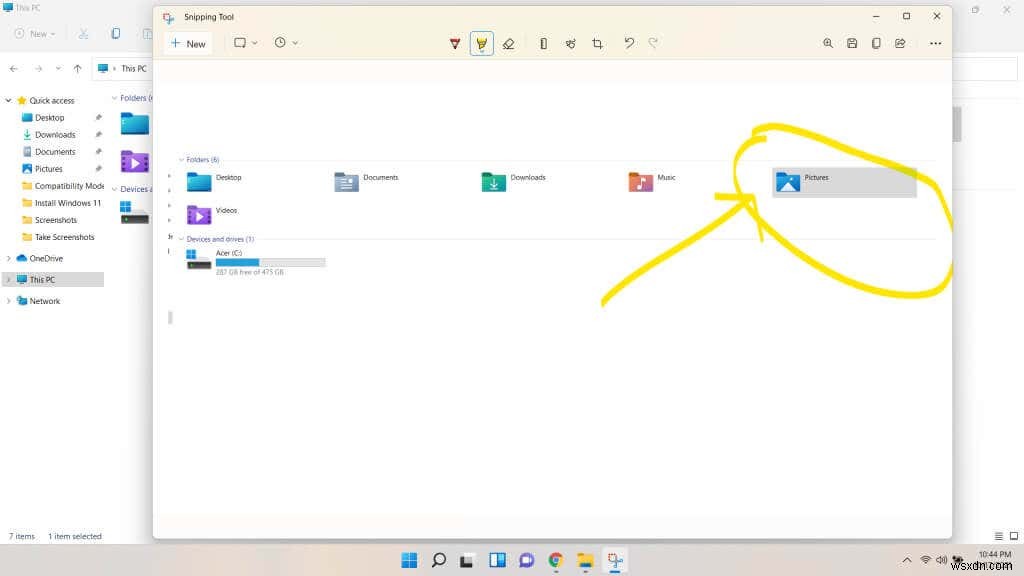
Task: Click the New snip button
Action: coord(188,43)
